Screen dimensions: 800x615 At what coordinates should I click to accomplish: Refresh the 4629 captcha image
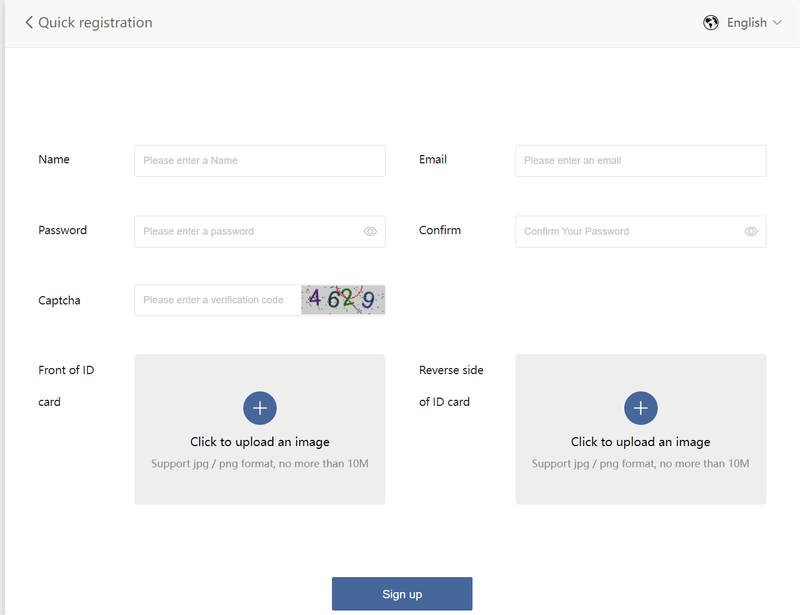(x=343, y=300)
